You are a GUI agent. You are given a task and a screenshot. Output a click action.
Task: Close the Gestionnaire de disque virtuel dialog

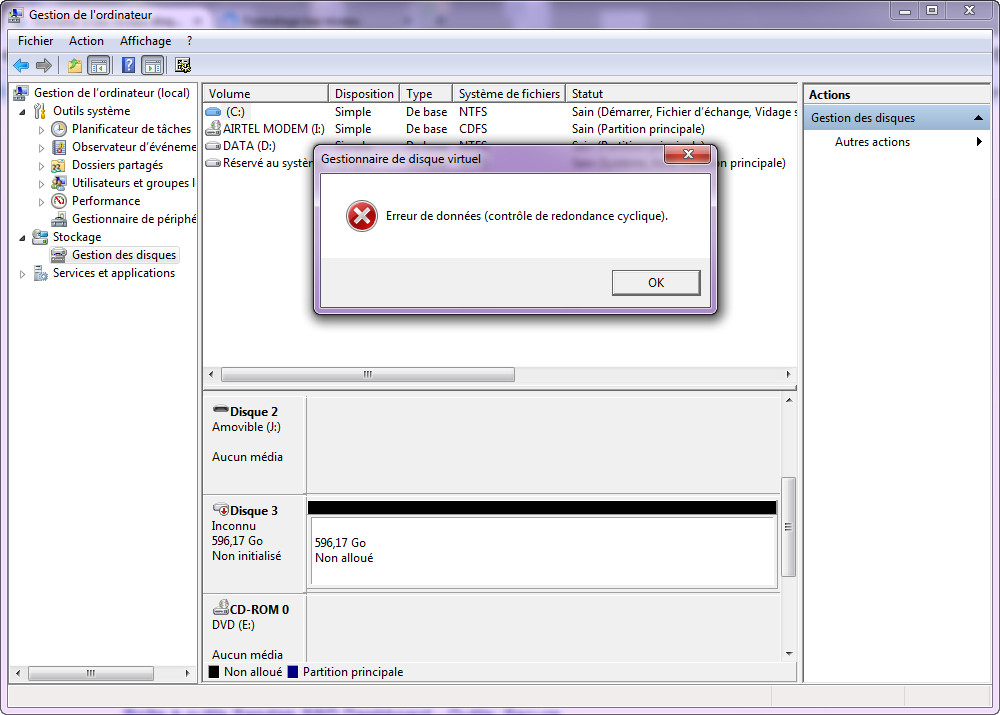click(x=688, y=154)
